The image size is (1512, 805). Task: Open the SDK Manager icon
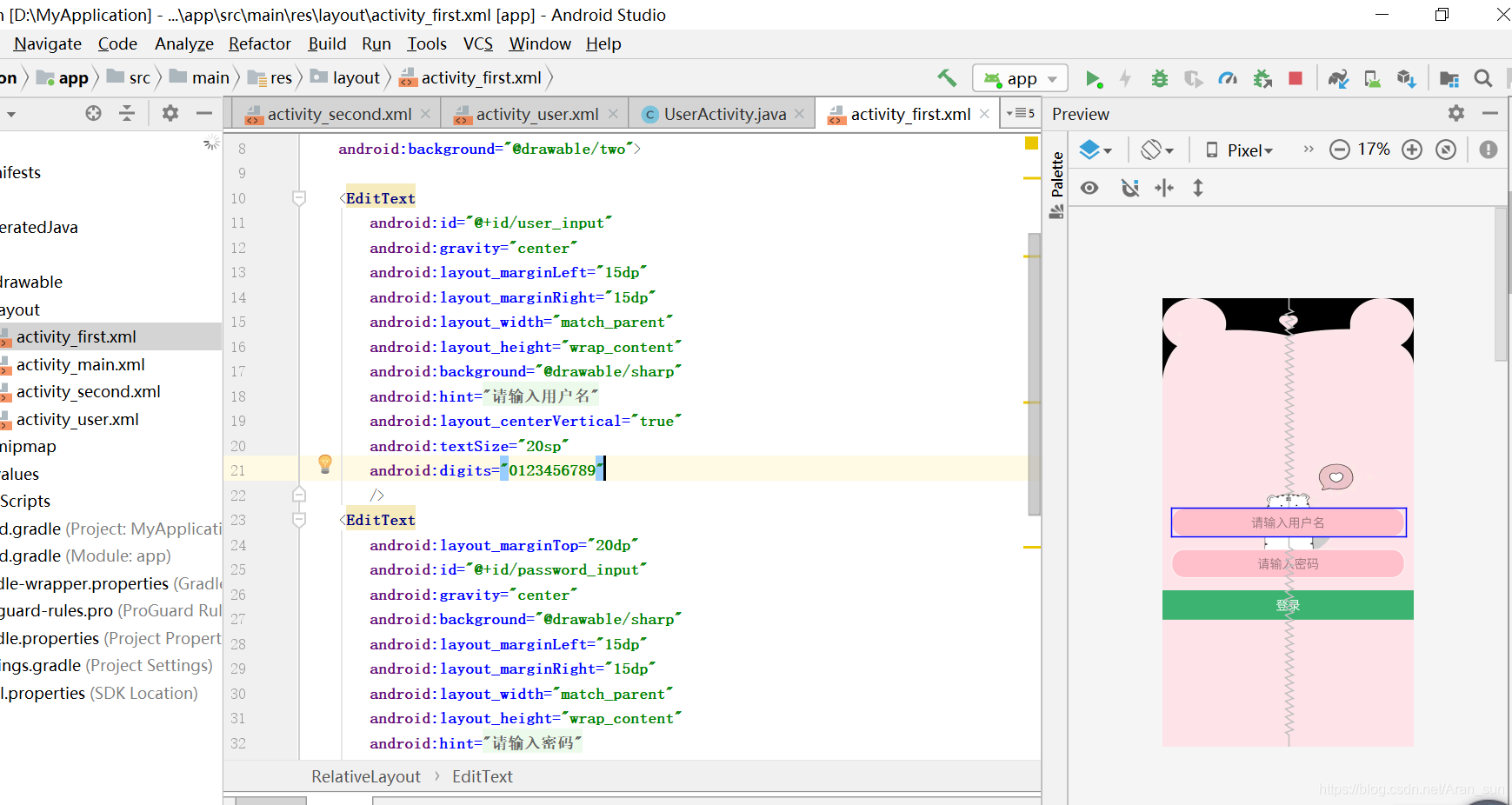point(1407,79)
